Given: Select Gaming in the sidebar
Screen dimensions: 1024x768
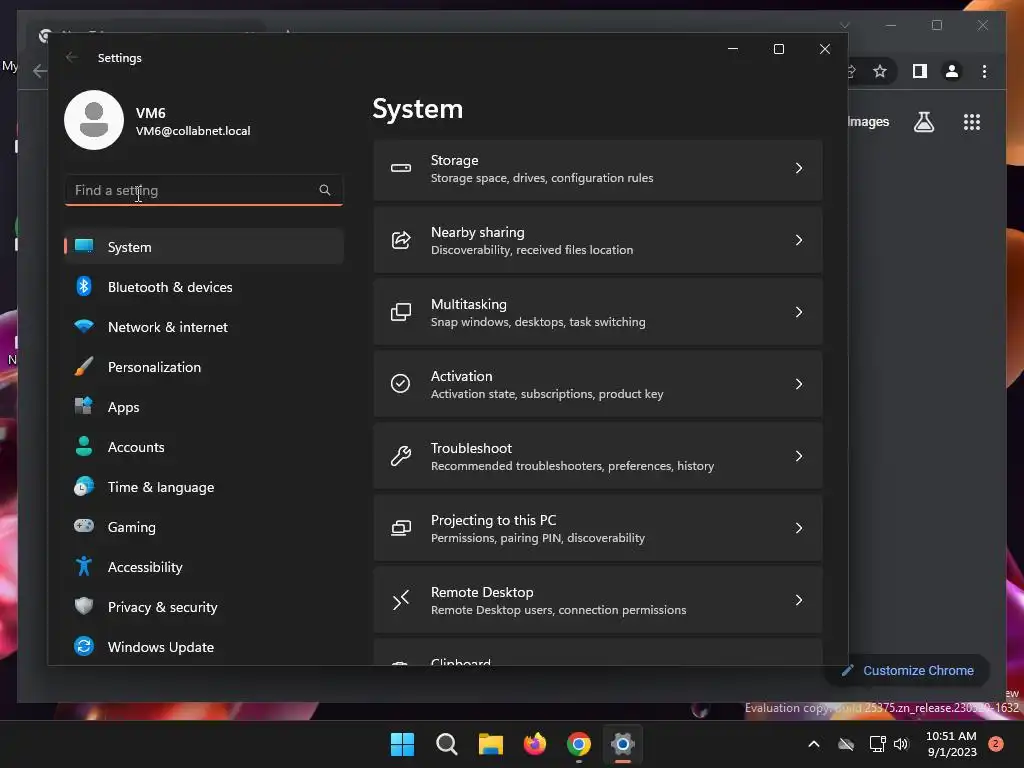Looking at the screenshot, I should [204, 527].
